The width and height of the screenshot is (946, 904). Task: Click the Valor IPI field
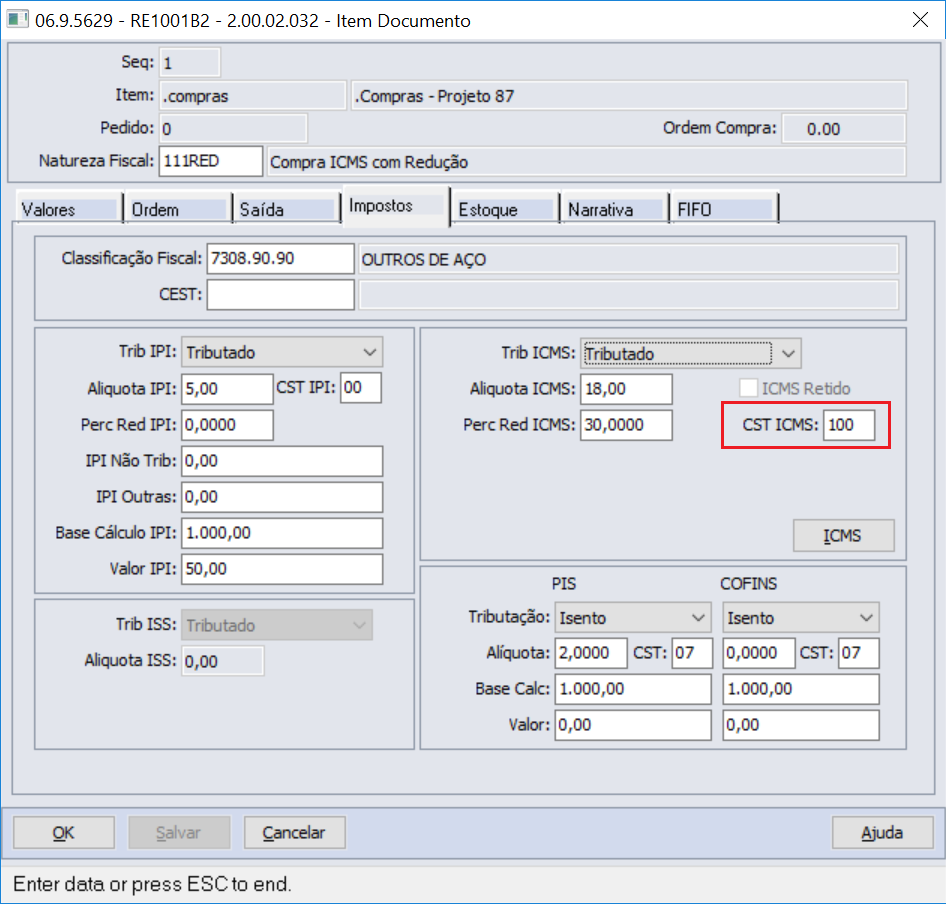282,569
